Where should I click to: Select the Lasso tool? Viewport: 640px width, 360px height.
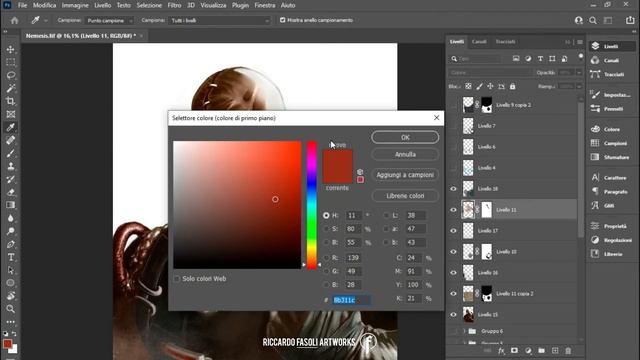tap(11, 75)
